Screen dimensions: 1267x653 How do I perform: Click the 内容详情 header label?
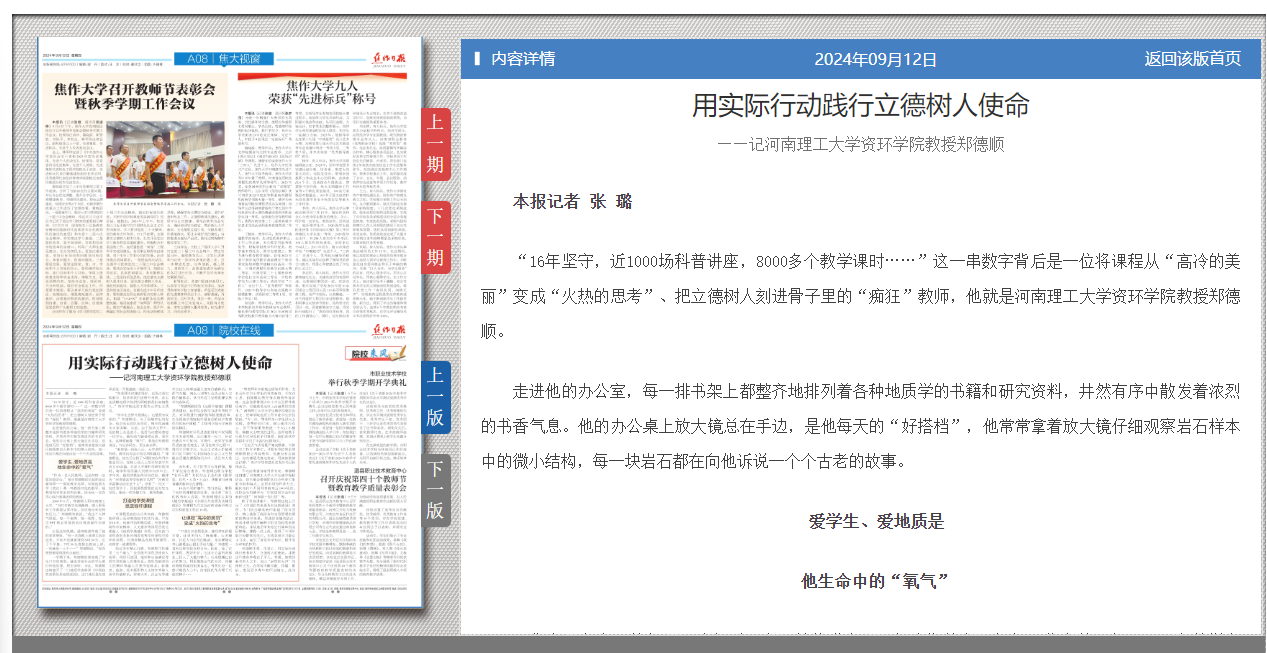point(522,59)
